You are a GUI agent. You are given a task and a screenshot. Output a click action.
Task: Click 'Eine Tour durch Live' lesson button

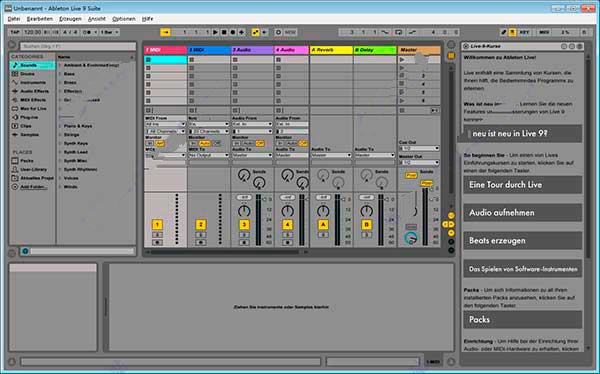point(523,185)
